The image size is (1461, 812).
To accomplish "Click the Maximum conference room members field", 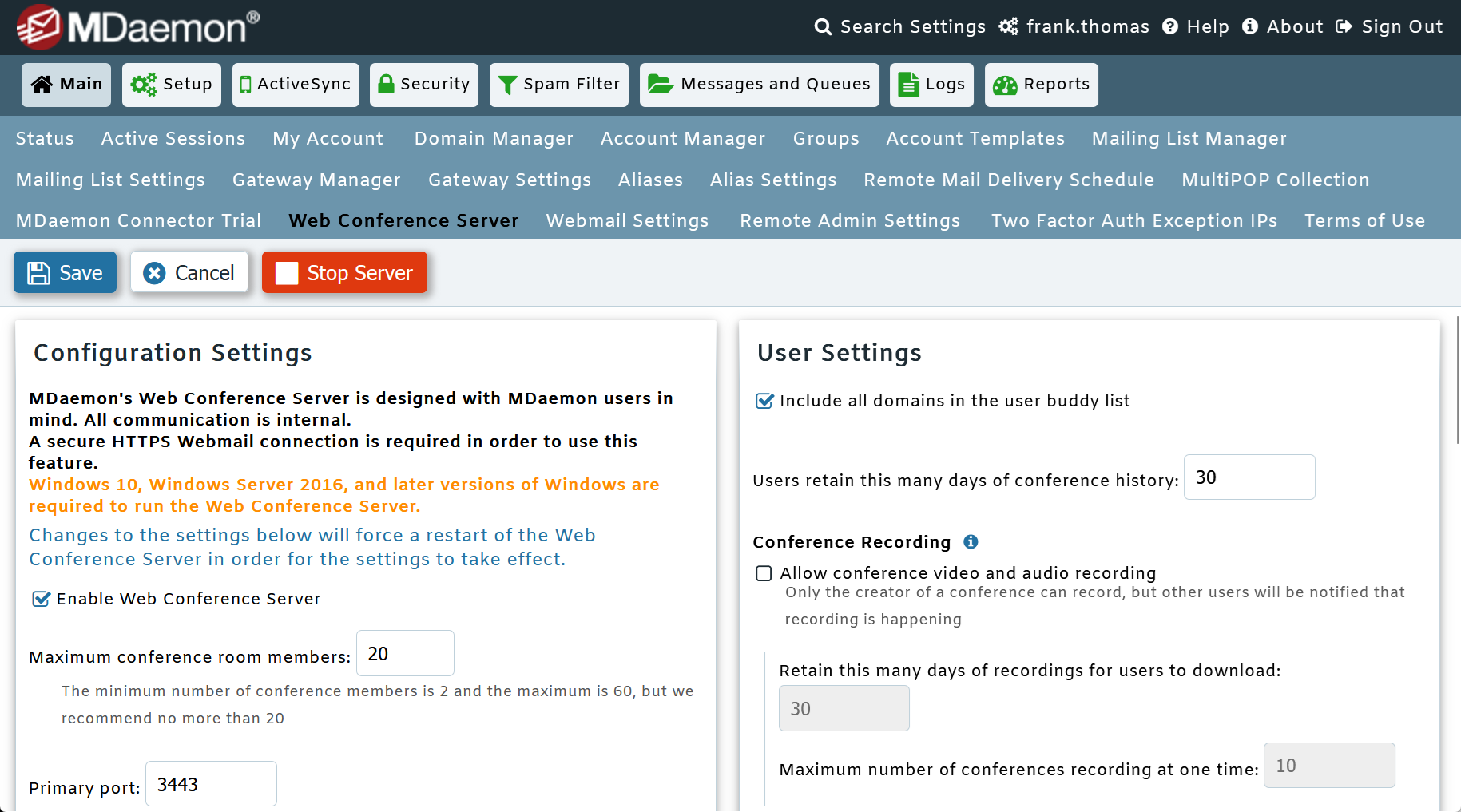I will click(x=405, y=653).
